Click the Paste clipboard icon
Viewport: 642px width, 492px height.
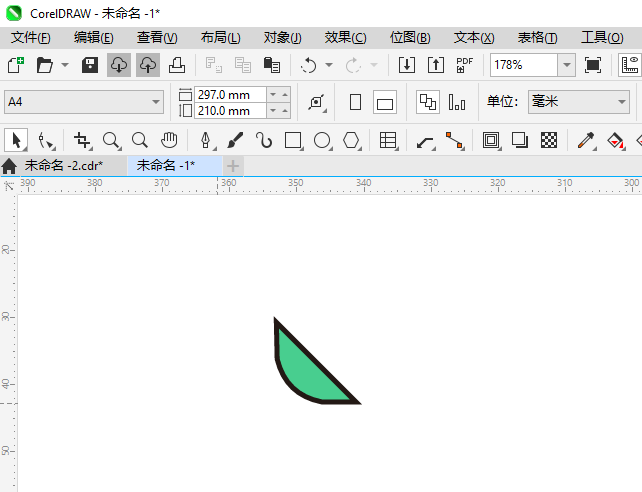[271, 65]
